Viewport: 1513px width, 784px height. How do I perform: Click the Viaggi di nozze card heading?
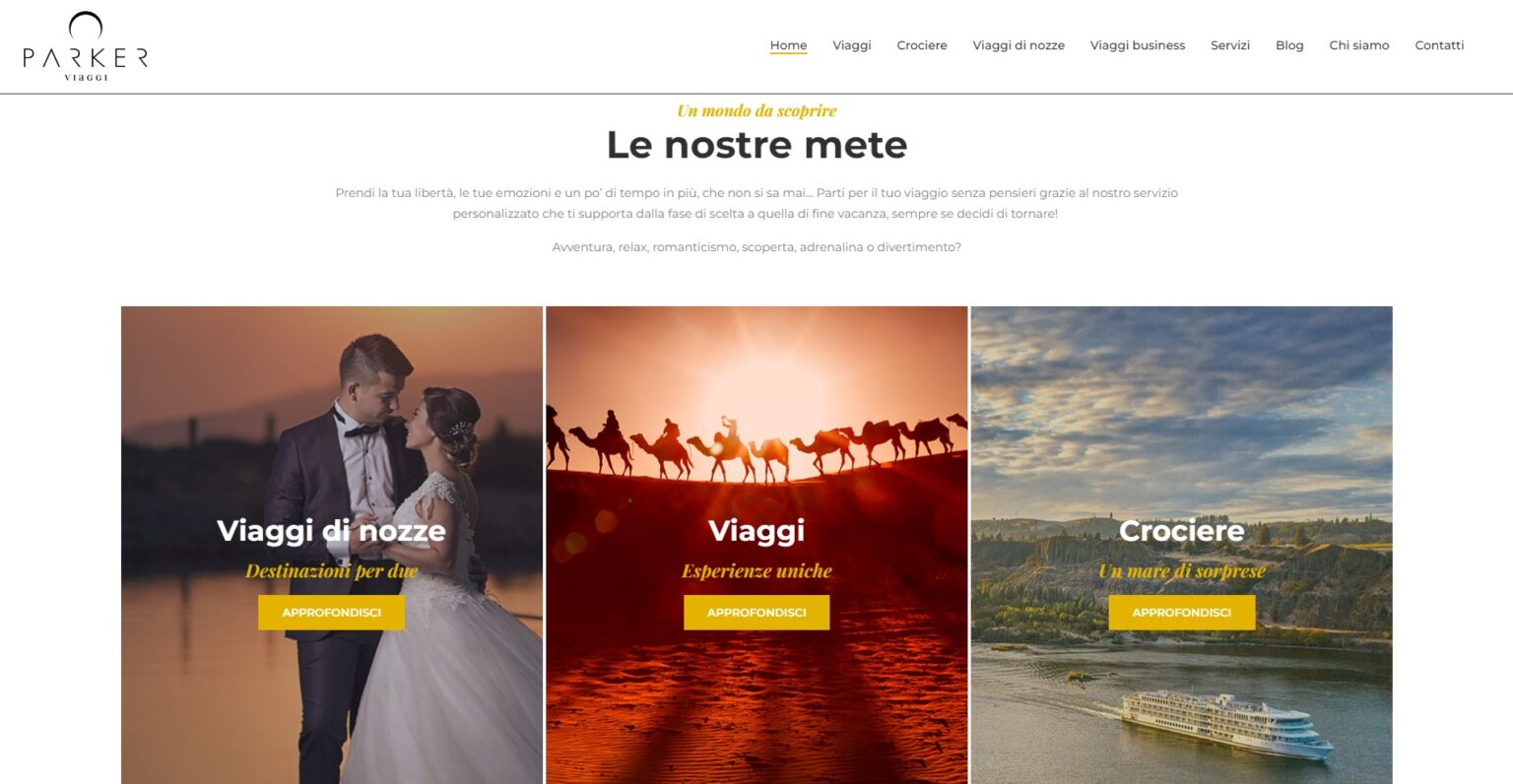pos(331,531)
